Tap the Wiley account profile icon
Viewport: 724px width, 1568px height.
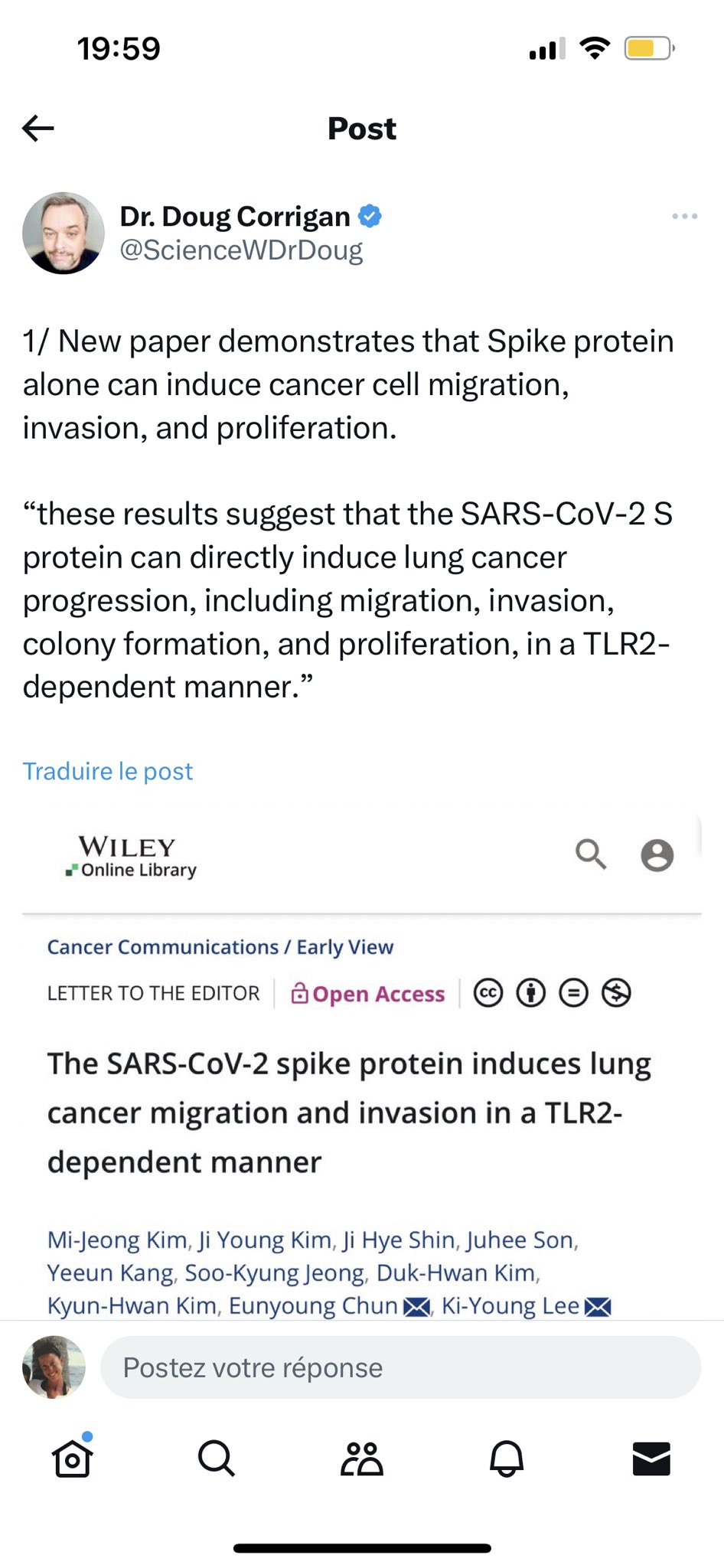click(657, 855)
